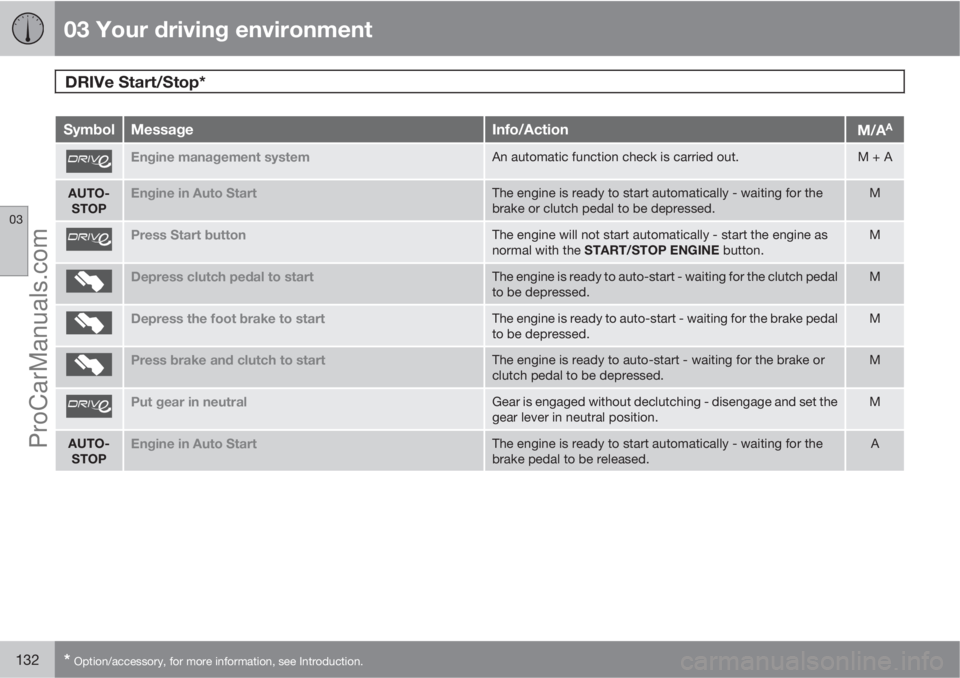Click the speedometer gauge icon in header
Screen dimensions: 960x678
[x=28, y=29]
